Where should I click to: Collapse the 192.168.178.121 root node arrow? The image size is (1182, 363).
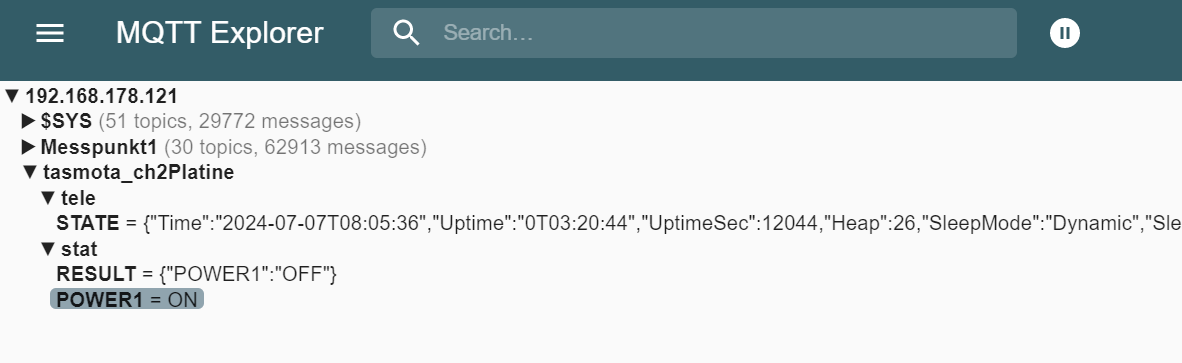coord(11,96)
